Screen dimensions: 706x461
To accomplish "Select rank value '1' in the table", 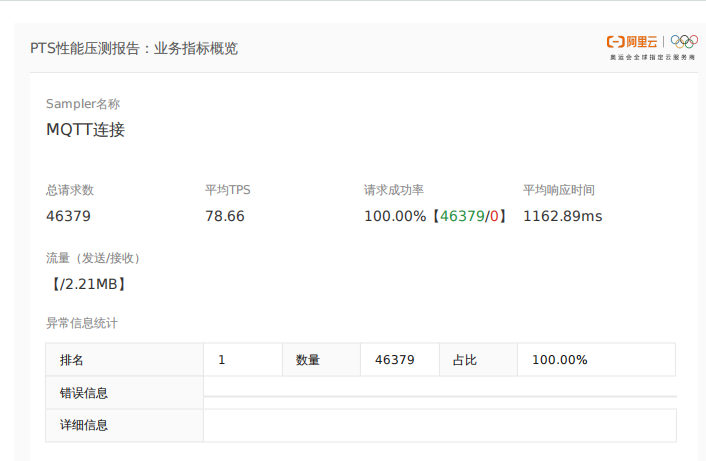I will (222, 360).
